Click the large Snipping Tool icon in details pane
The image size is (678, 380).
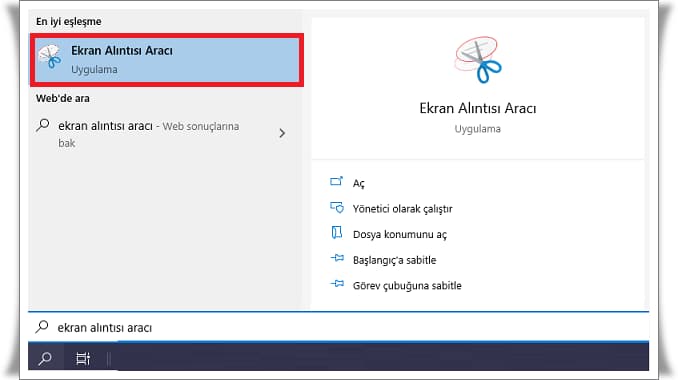[x=477, y=60]
